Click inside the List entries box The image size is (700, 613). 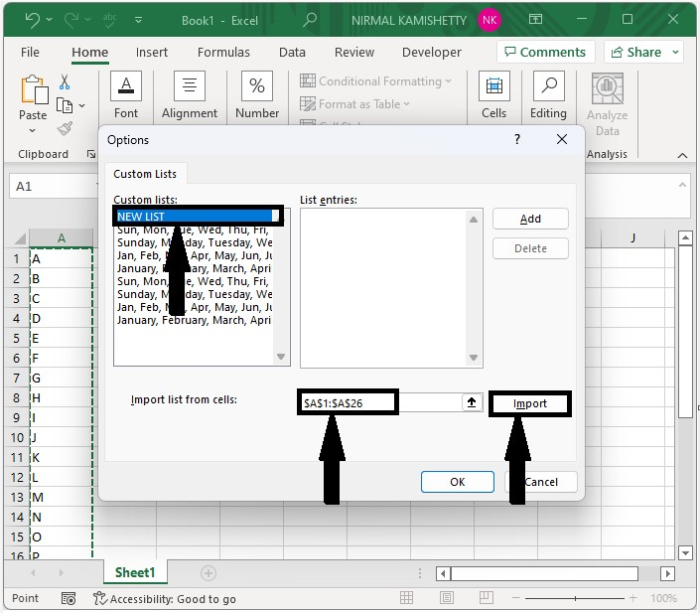(x=383, y=288)
